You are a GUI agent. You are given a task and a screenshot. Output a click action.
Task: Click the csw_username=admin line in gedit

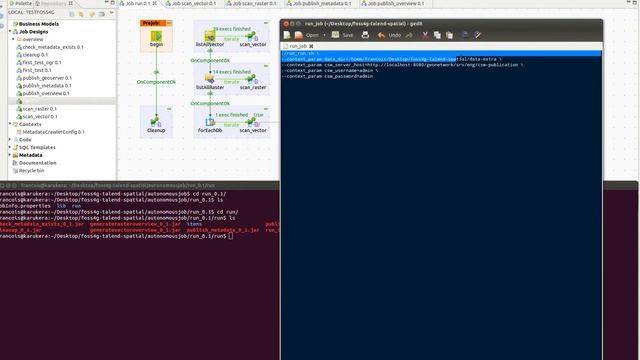pos(330,71)
